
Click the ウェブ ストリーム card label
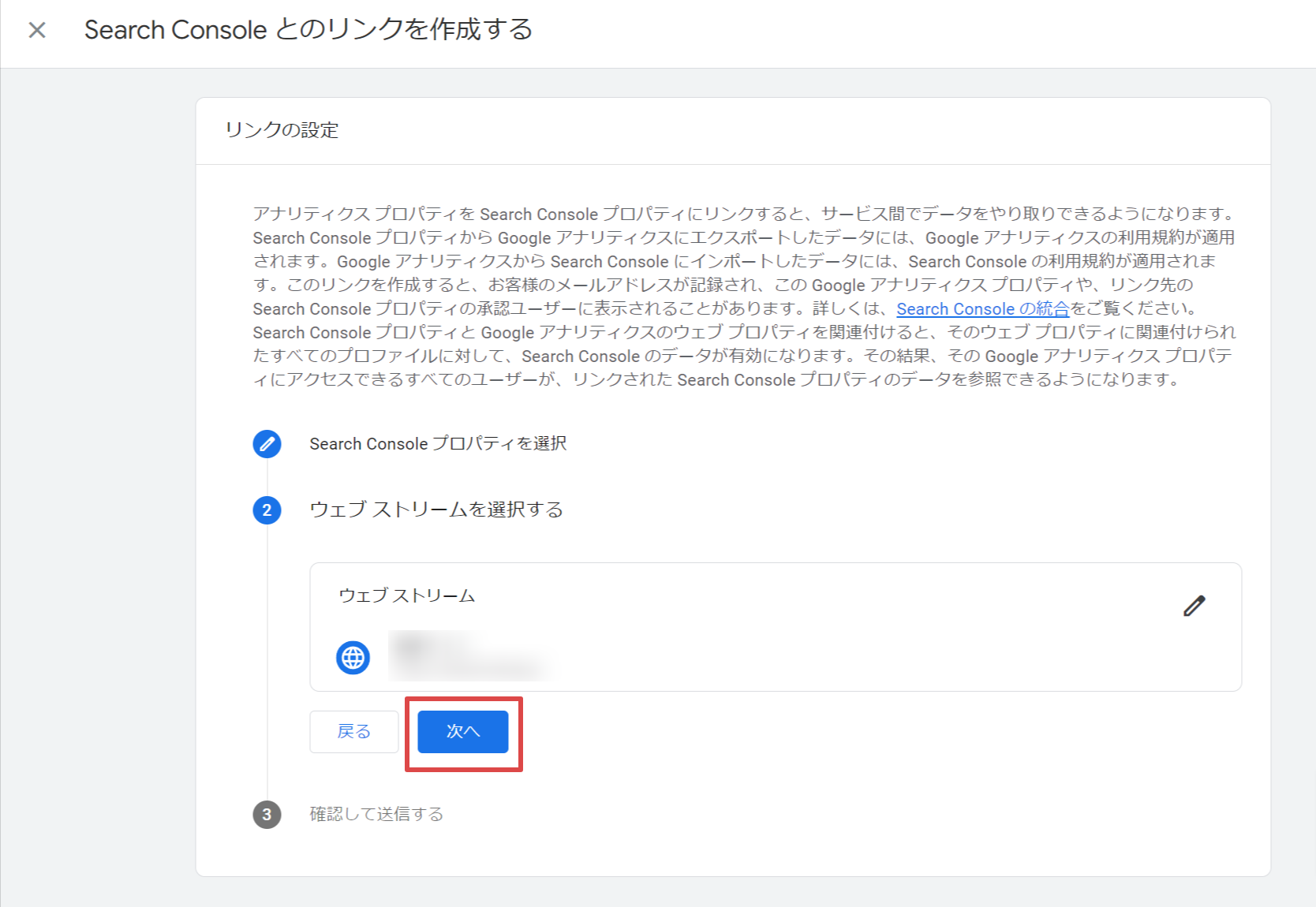pyautogui.click(x=406, y=595)
